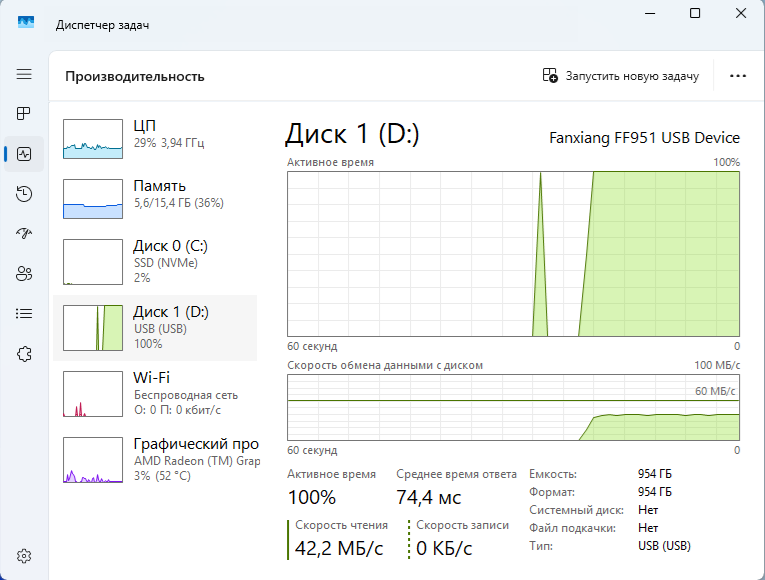
Task: Select Disk 0 (C:) item
Action: pos(155,260)
